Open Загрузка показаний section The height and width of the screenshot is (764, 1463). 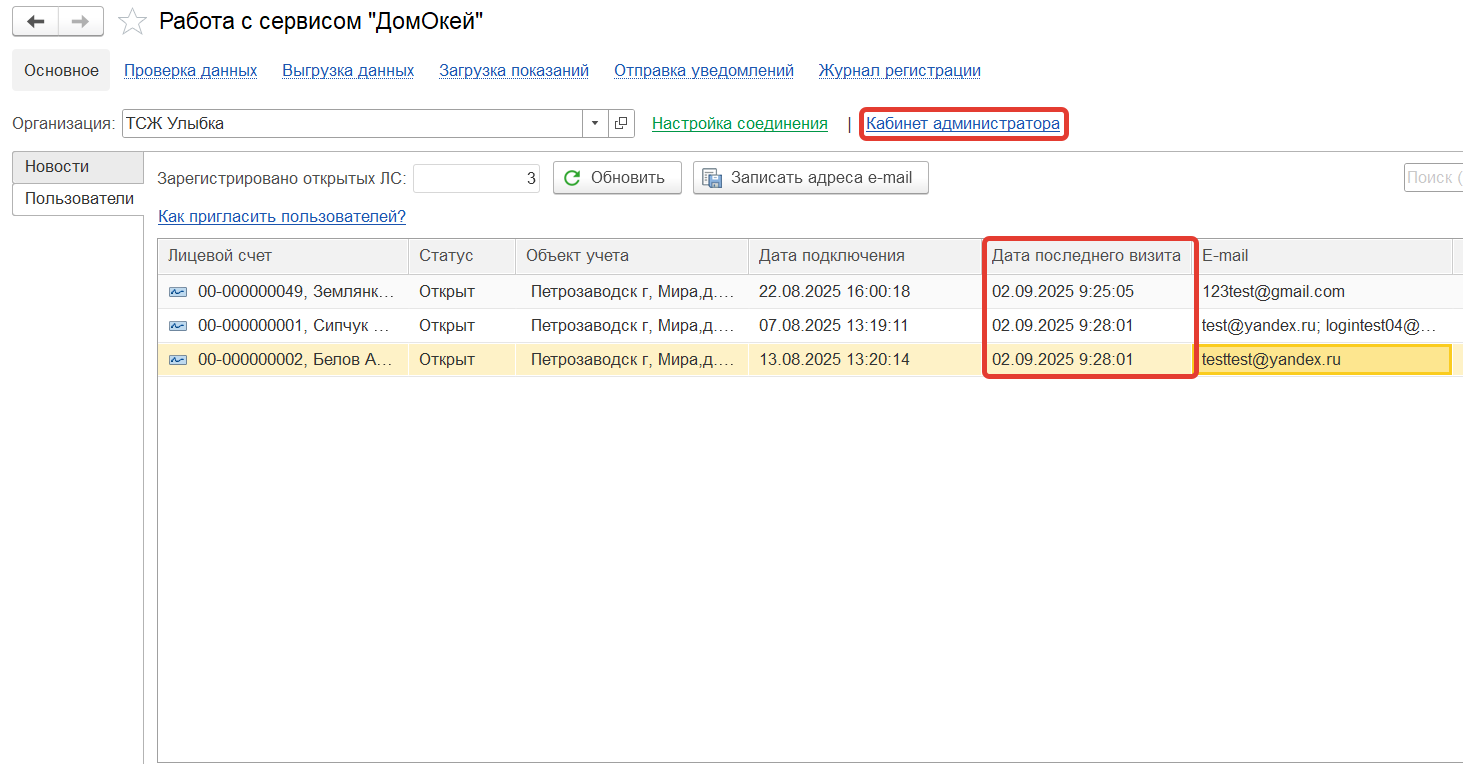(514, 71)
